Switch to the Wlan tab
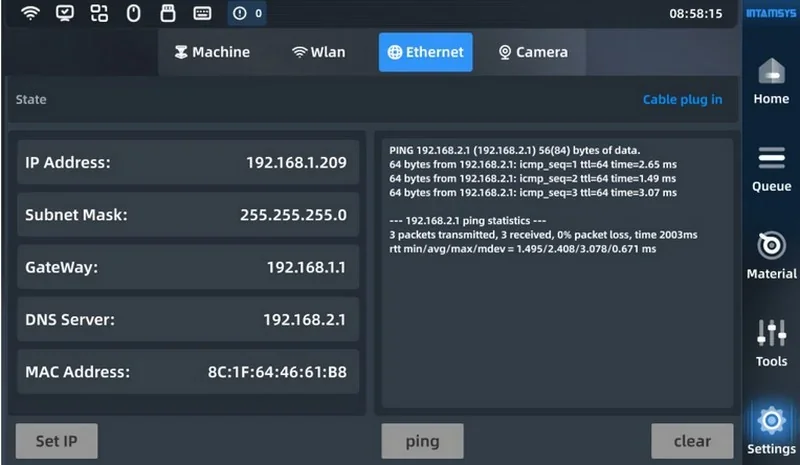Viewport: 800px width, 465px height. pyautogui.click(x=318, y=52)
